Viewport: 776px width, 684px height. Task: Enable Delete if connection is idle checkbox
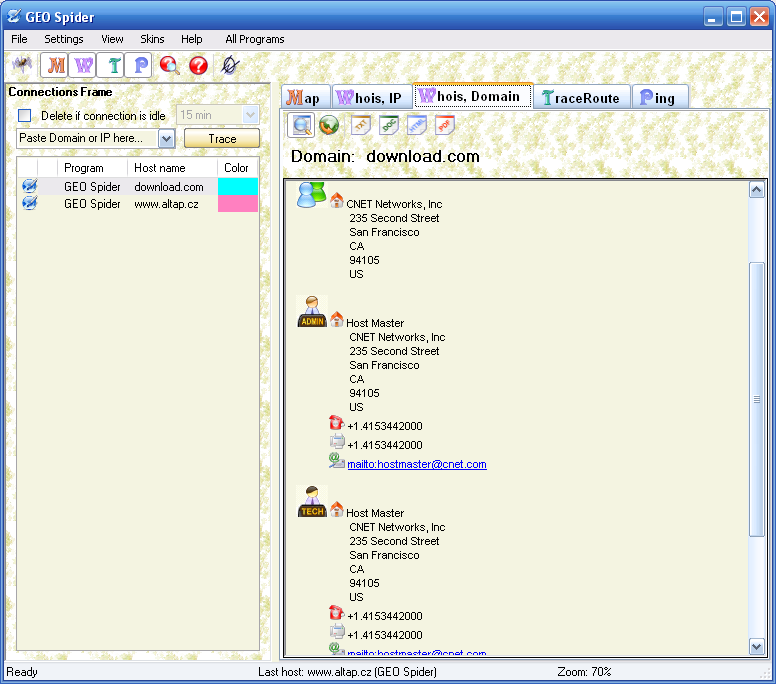pos(24,115)
